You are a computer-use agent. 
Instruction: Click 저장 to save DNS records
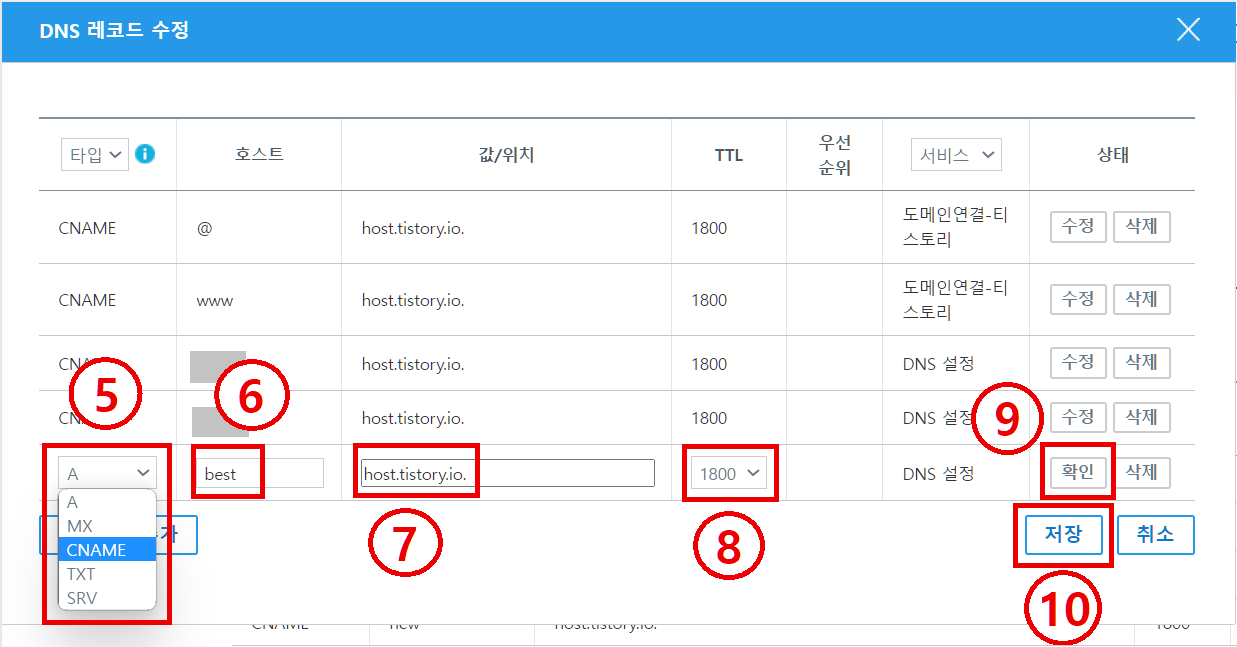tap(1063, 535)
